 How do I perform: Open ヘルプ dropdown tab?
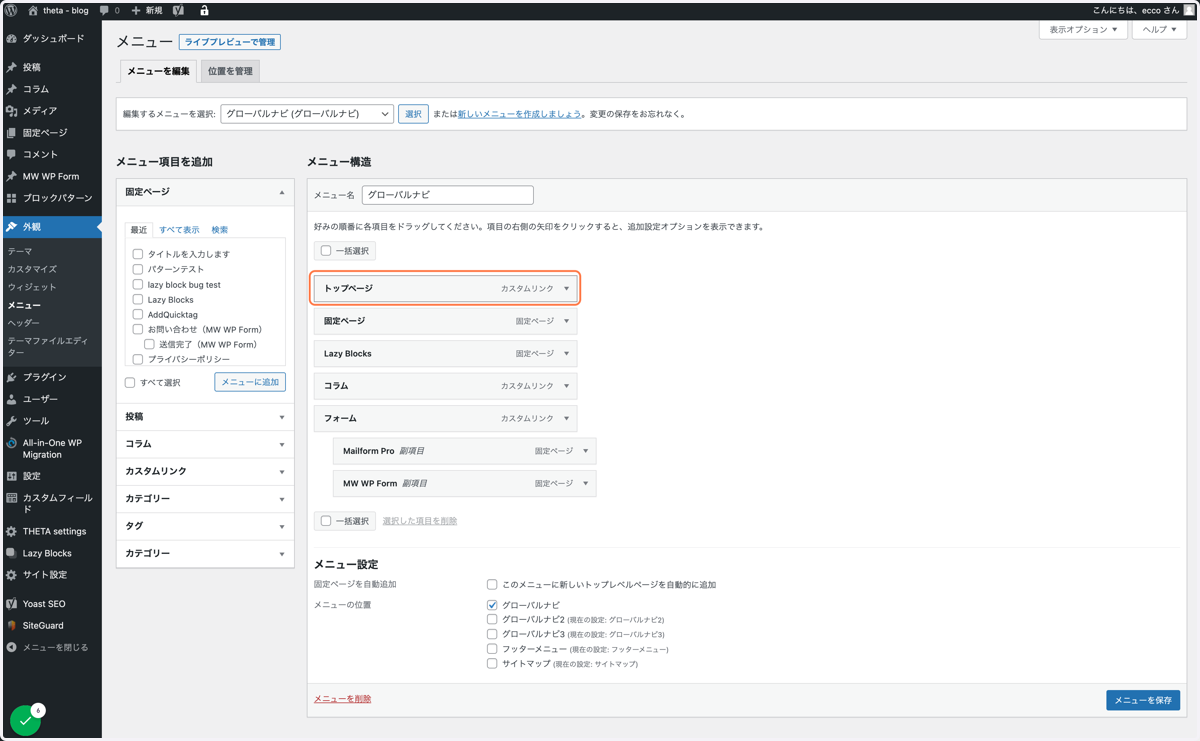click(x=1159, y=30)
